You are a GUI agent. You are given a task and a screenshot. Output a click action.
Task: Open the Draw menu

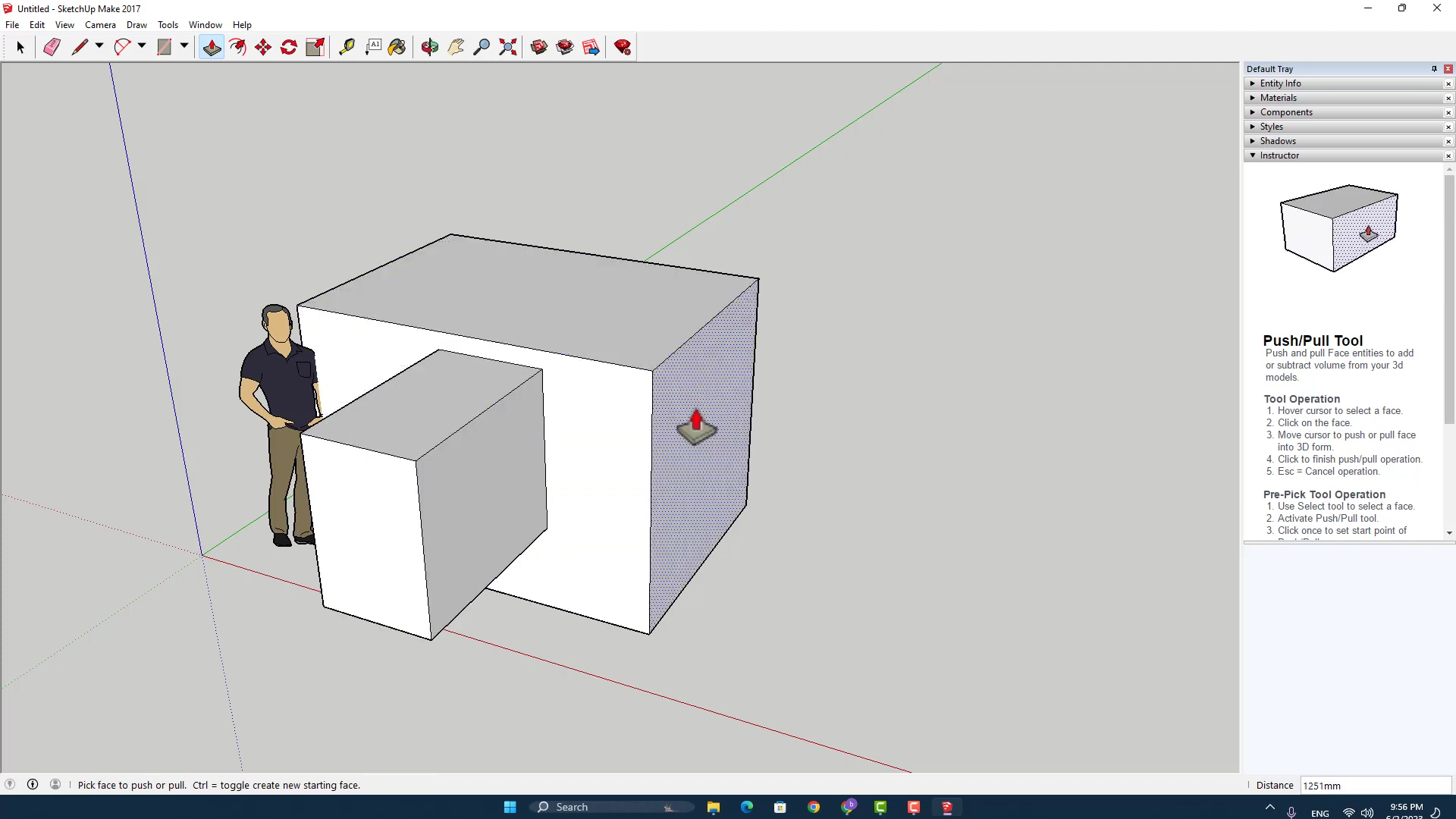pos(136,25)
